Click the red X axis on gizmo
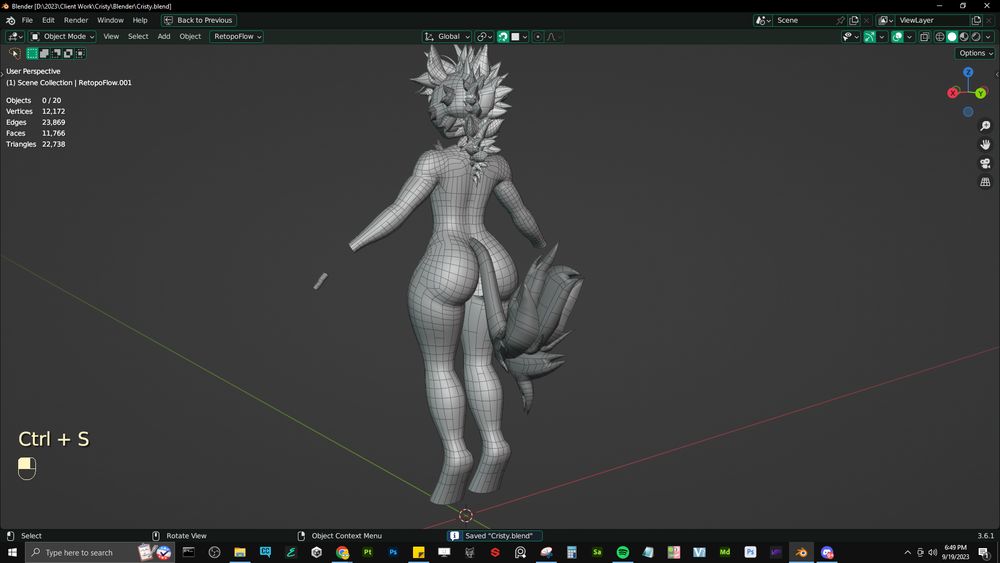The width and height of the screenshot is (1000, 563). pyautogui.click(x=953, y=93)
